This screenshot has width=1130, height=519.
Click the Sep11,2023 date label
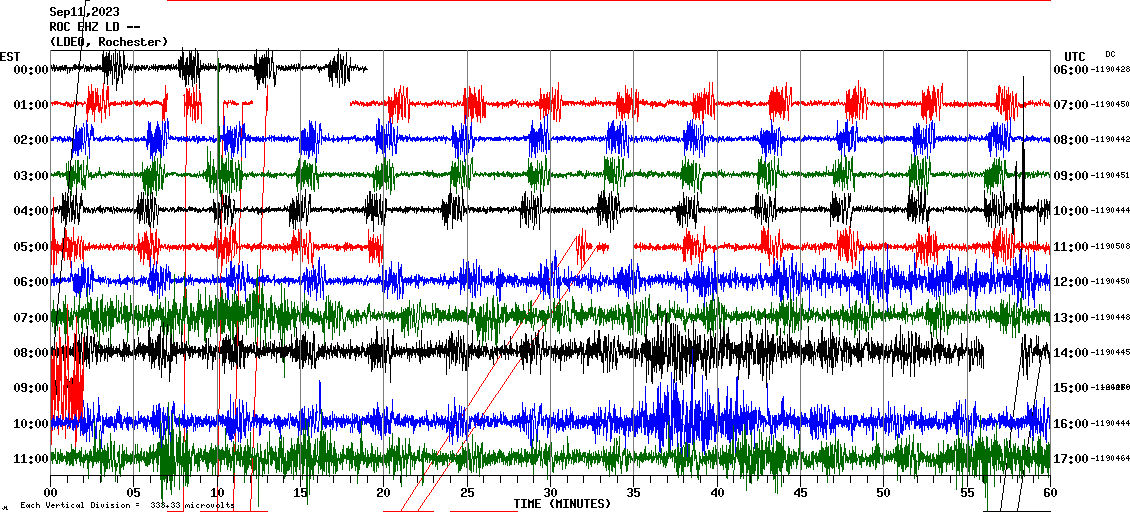pyautogui.click(x=84, y=12)
